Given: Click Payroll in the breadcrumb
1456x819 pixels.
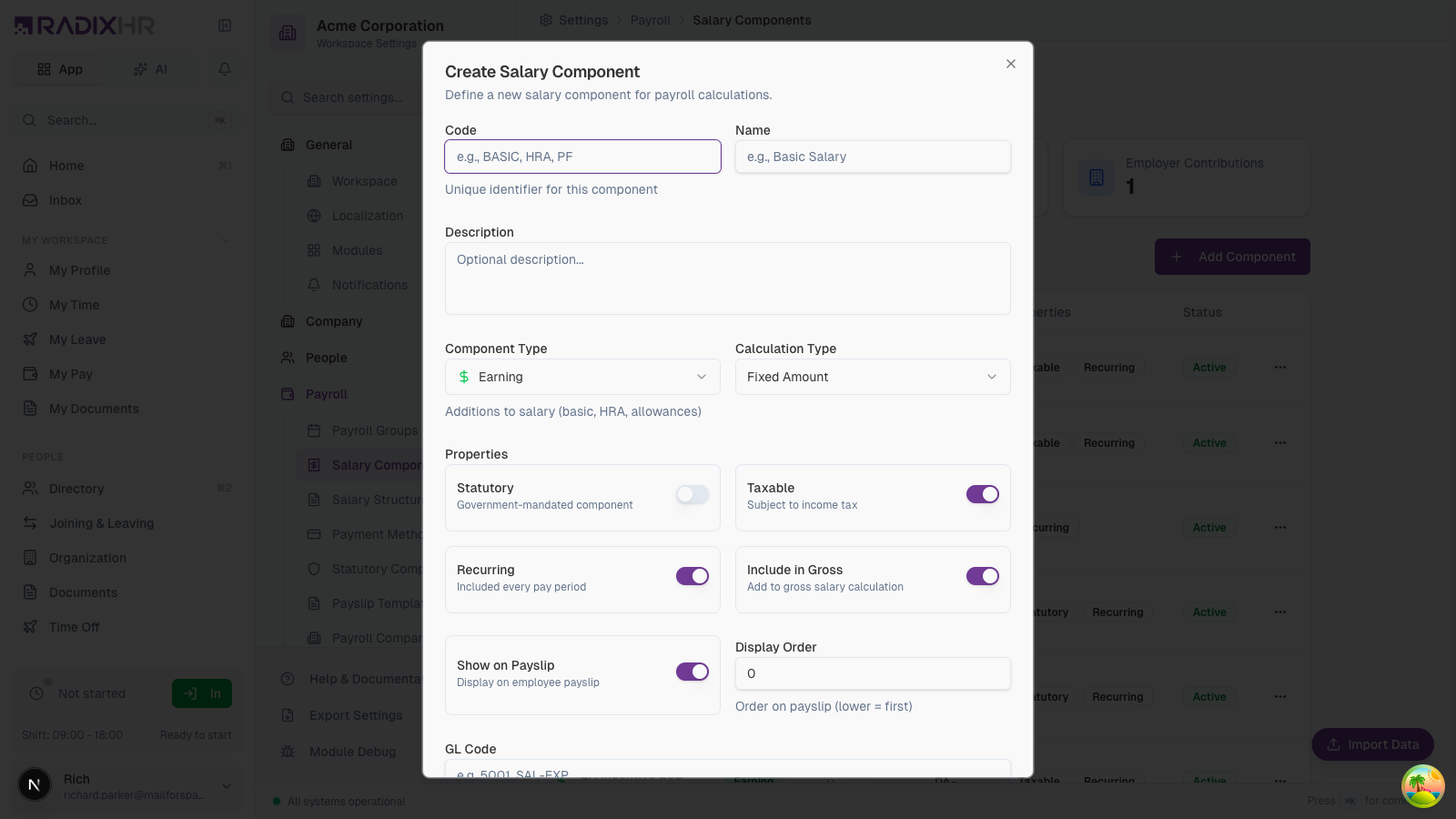Looking at the screenshot, I should (x=650, y=20).
